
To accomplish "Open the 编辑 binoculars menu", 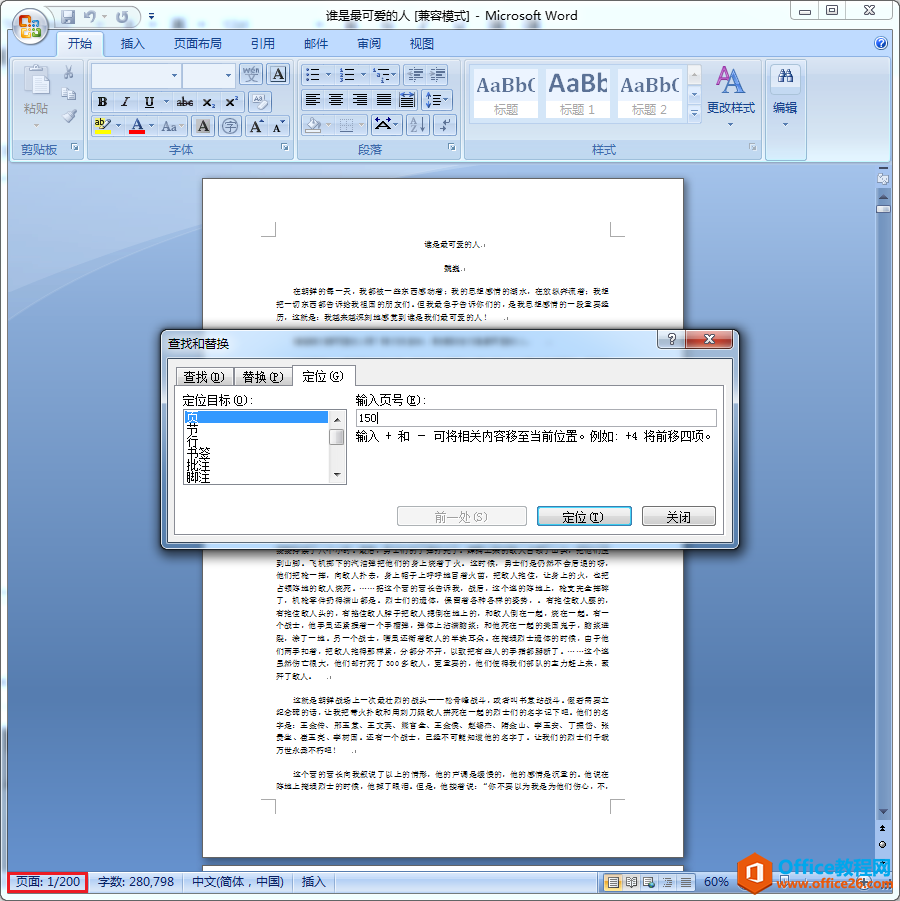I will 785,95.
